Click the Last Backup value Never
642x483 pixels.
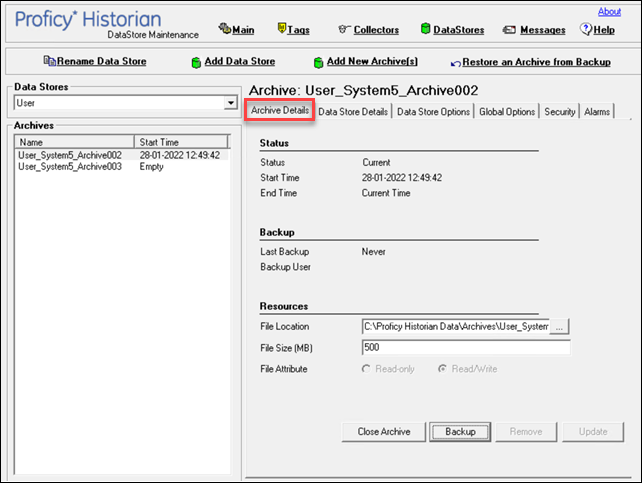[373, 252]
